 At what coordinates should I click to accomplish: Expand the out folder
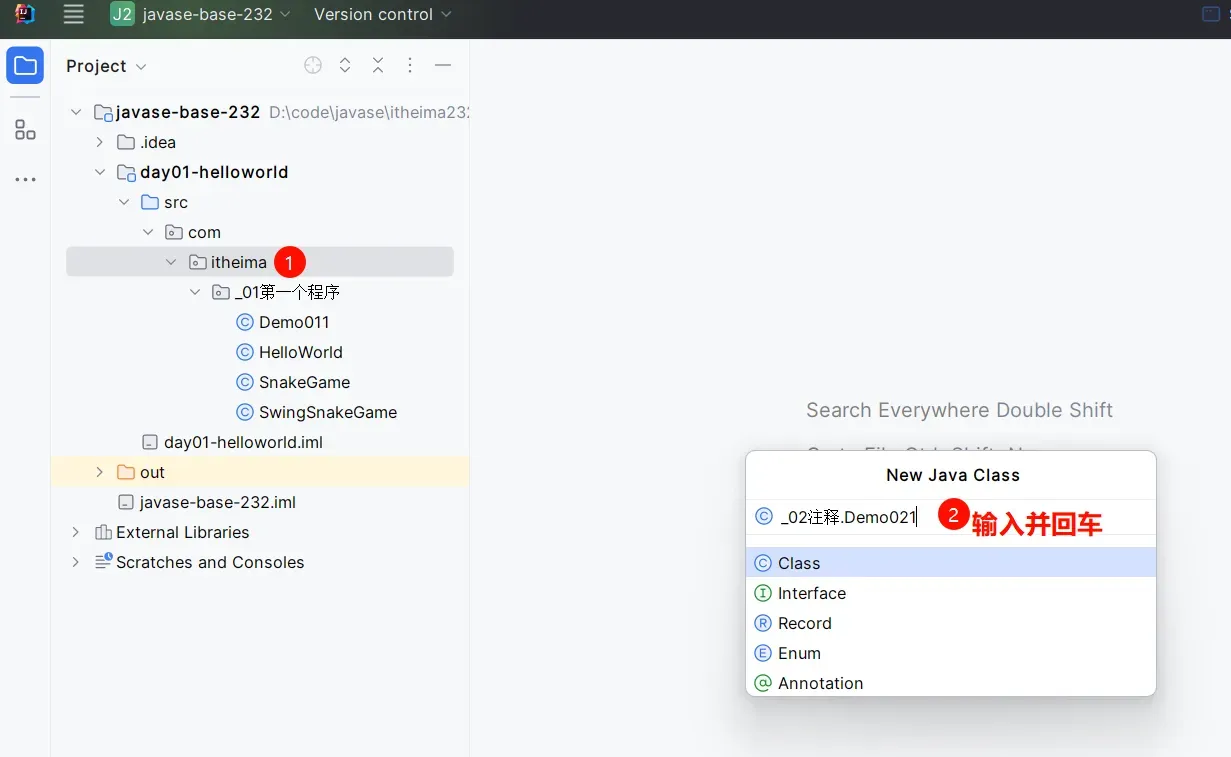(x=99, y=472)
